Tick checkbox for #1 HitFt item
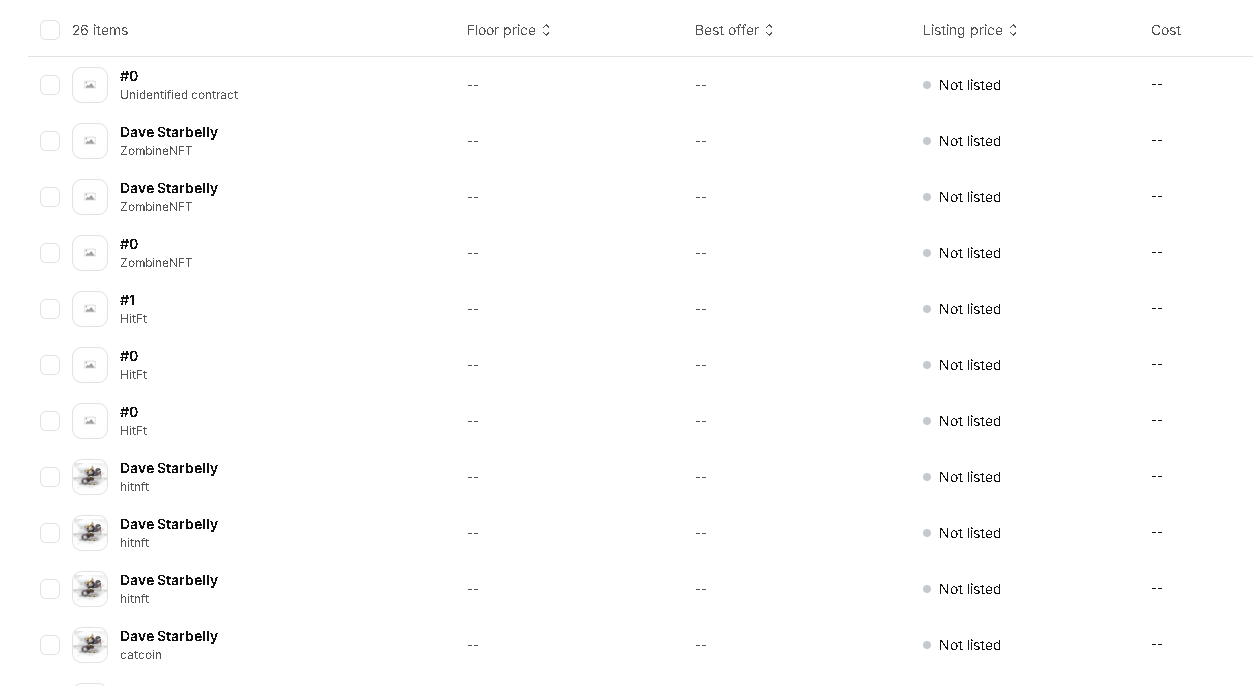The width and height of the screenshot is (1253, 686). click(50, 309)
